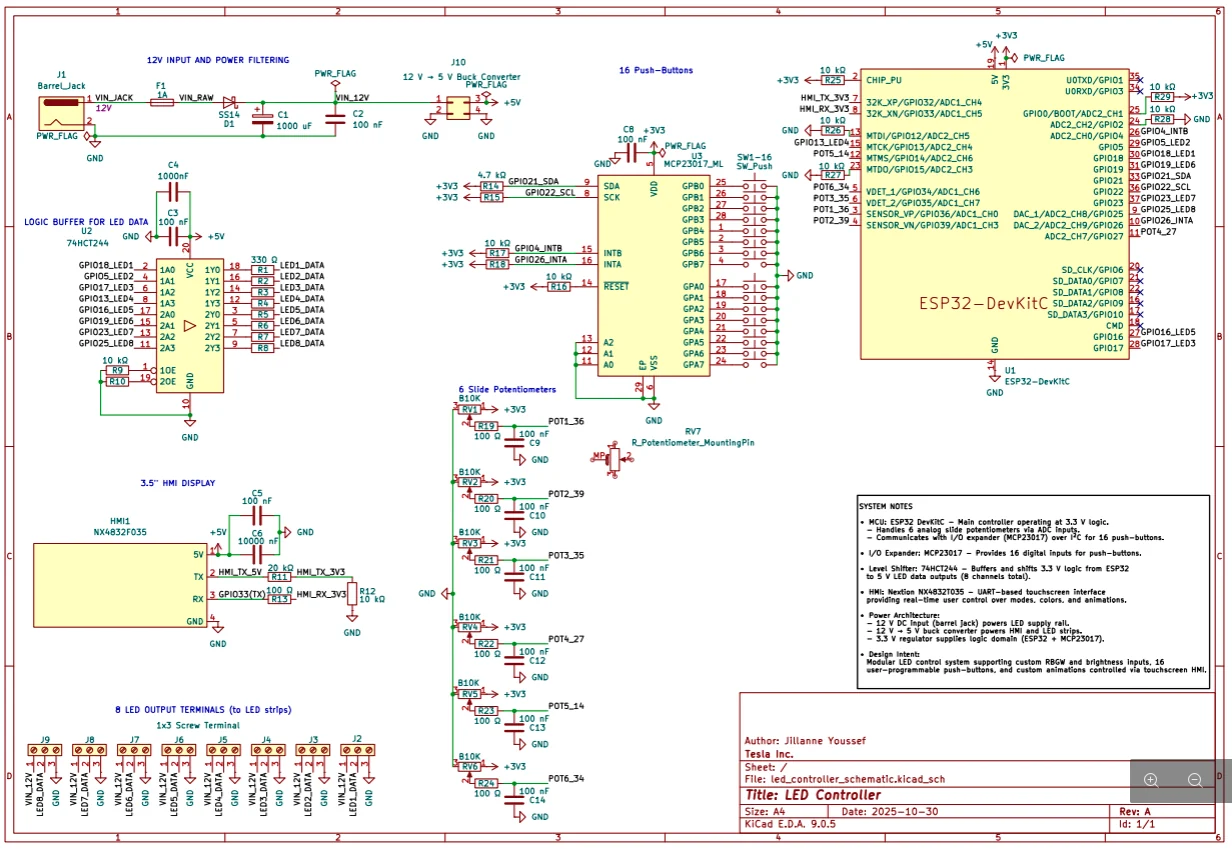Select the RV6 B10K slide potentiometer
This screenshot has width=1232, height=849.
pyautogui.click(x=470, y=766)
